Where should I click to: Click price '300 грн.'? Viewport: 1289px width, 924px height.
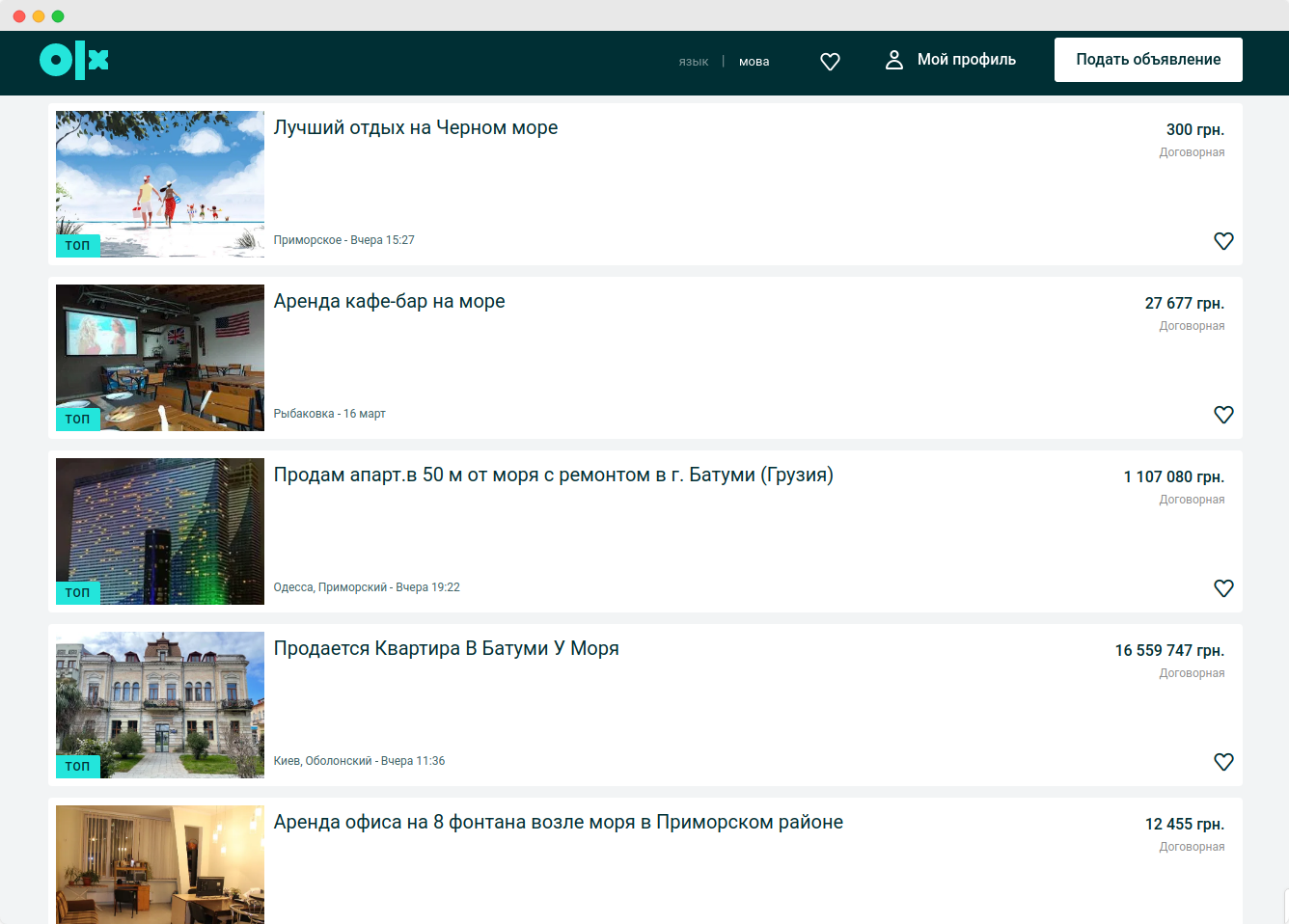click(x=1195, y=129)
